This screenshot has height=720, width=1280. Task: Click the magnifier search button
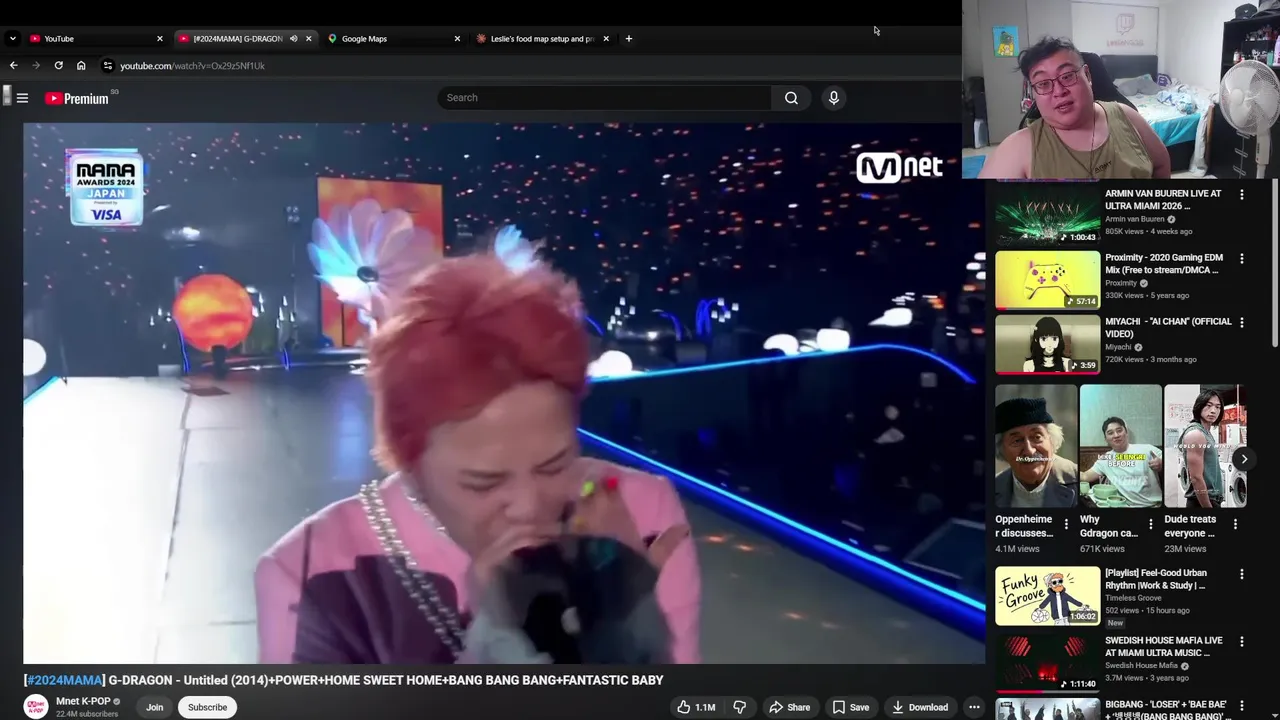pos(791,98)
